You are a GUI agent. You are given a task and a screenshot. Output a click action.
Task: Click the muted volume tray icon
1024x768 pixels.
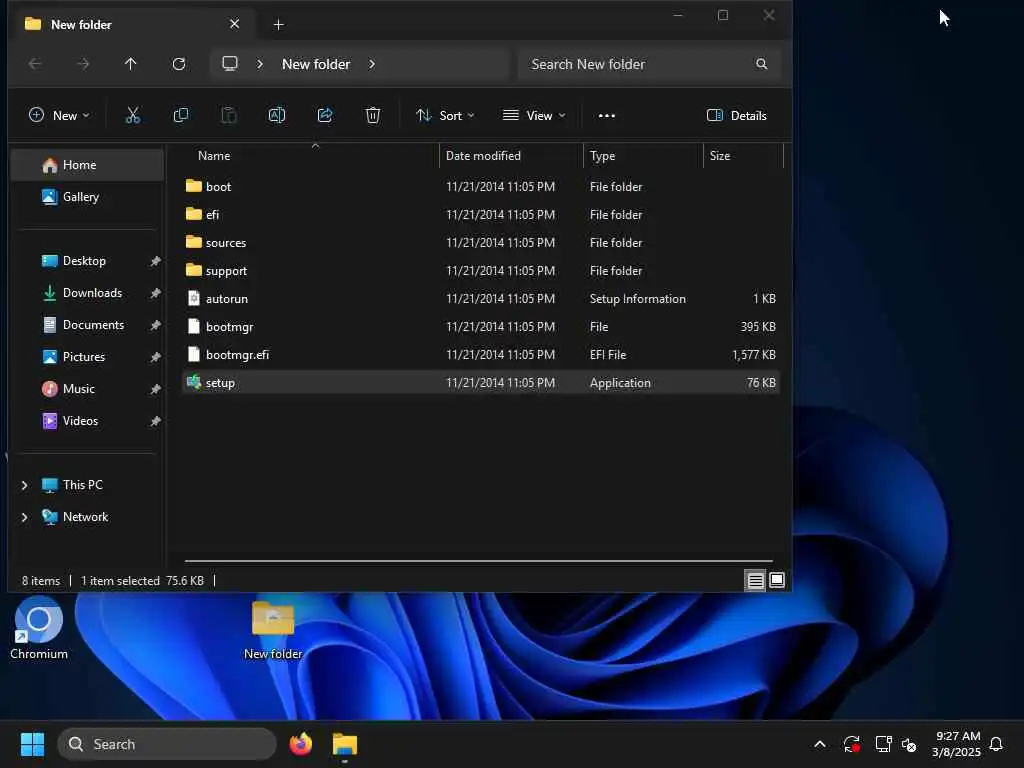(909, 744)
